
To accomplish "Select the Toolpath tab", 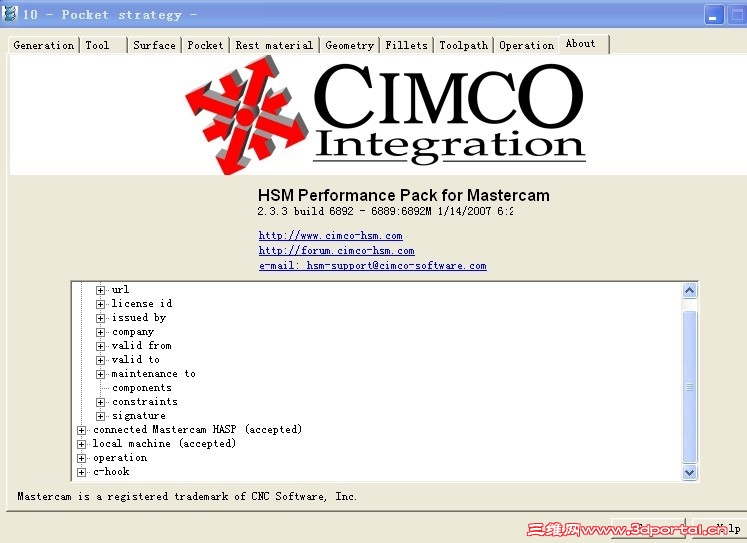I will click(464, 45).
